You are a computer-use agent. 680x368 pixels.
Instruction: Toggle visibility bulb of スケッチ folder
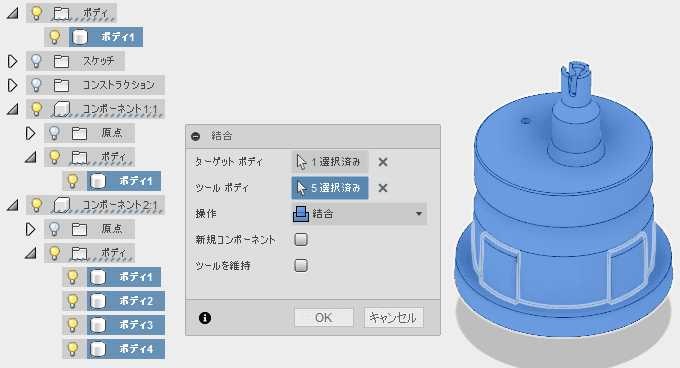36,61
